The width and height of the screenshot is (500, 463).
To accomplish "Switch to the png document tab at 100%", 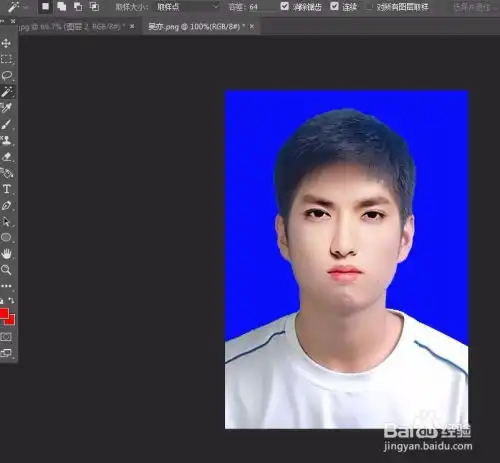I will (201, 27).
